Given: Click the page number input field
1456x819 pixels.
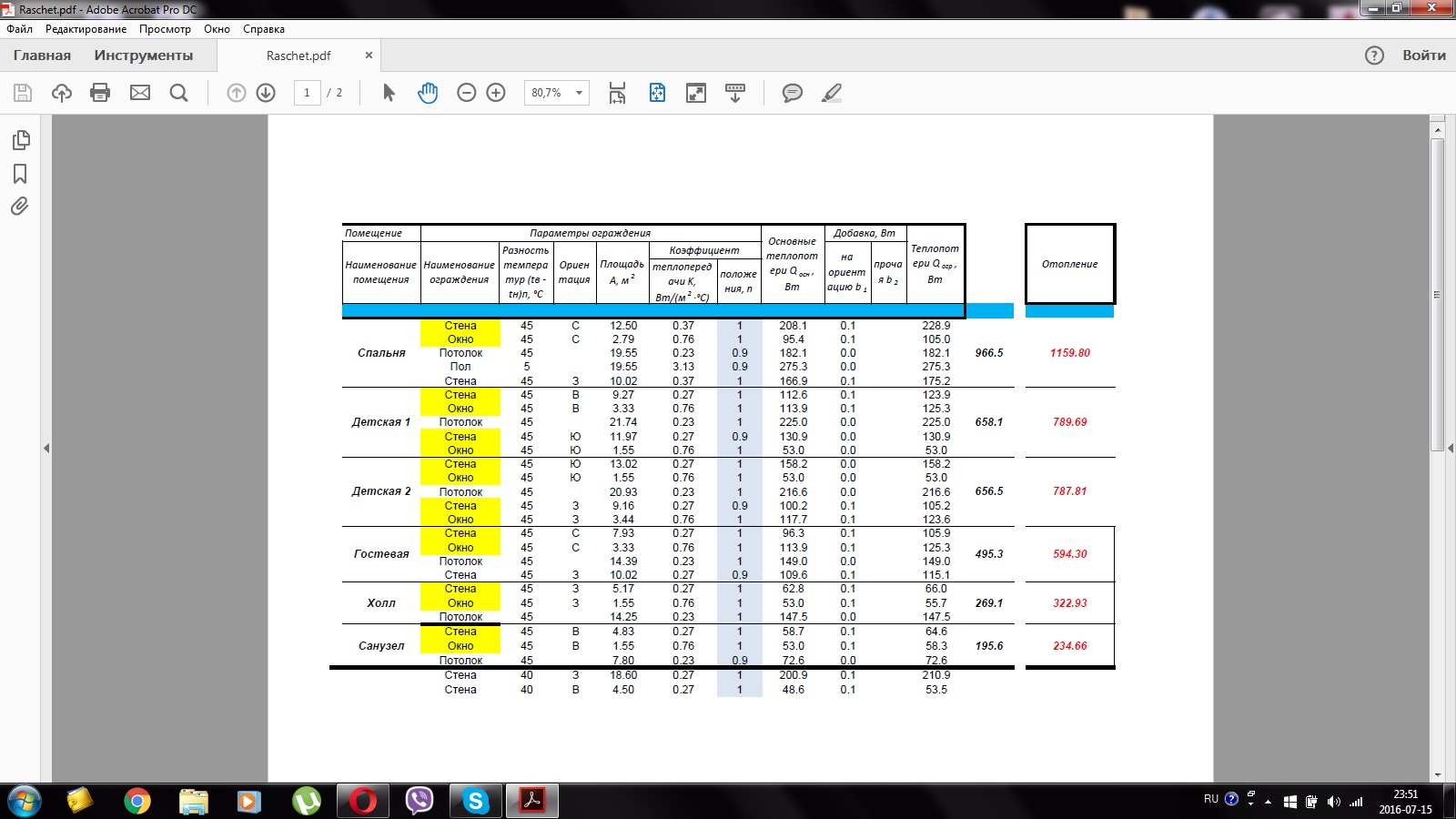Looking at the screenshot, I should [x=307, y=93].
